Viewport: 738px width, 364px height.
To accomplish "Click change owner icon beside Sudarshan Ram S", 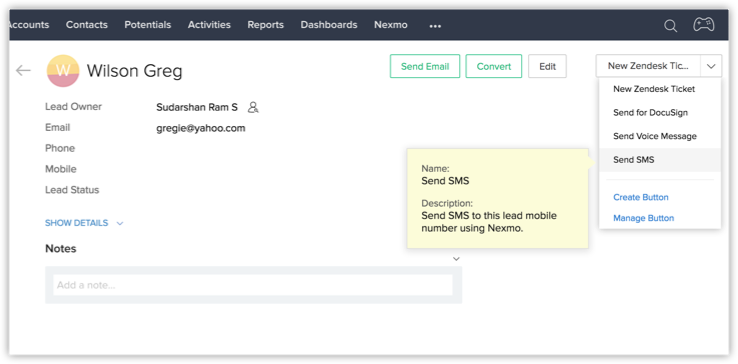I will (x=253, y=107).
